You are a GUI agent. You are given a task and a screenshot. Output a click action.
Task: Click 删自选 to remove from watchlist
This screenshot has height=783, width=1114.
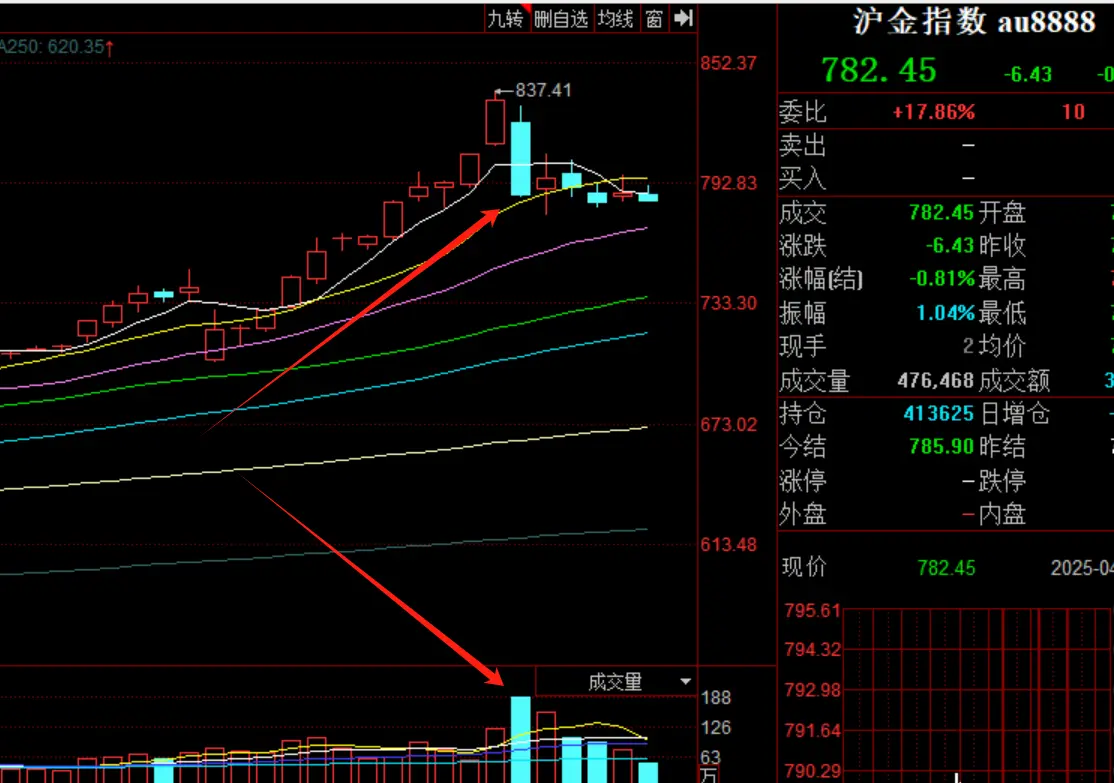561,18
